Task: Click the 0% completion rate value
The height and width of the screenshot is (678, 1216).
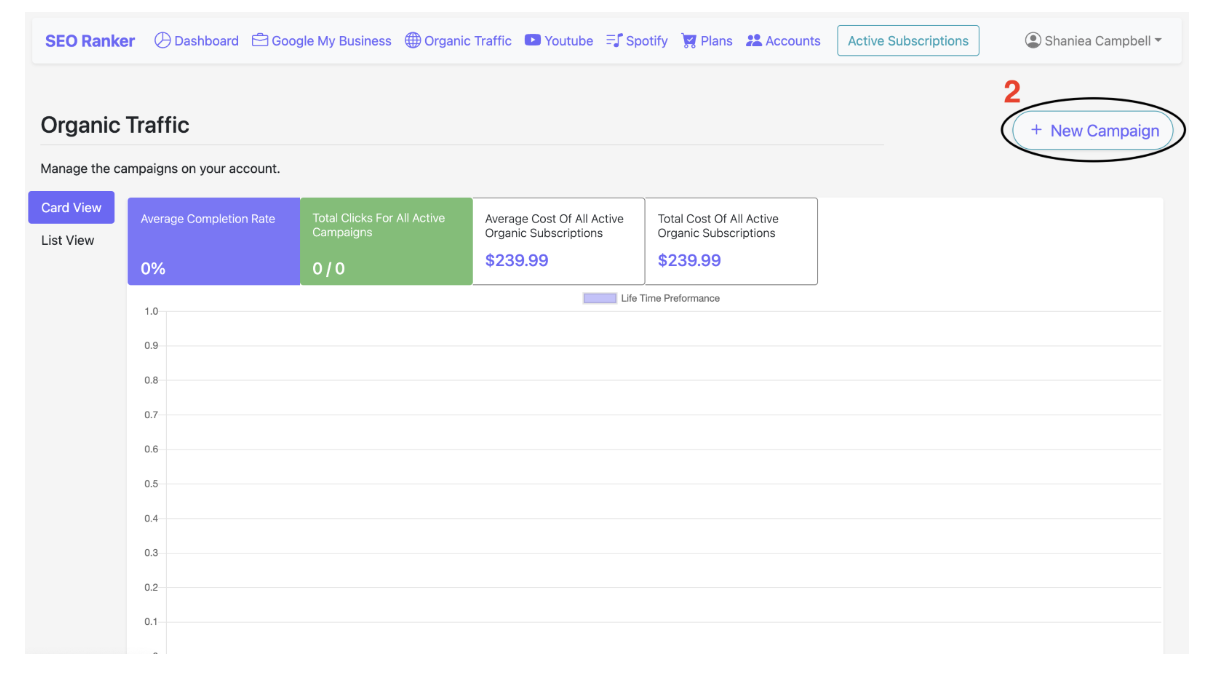Action: pos(153,268)
